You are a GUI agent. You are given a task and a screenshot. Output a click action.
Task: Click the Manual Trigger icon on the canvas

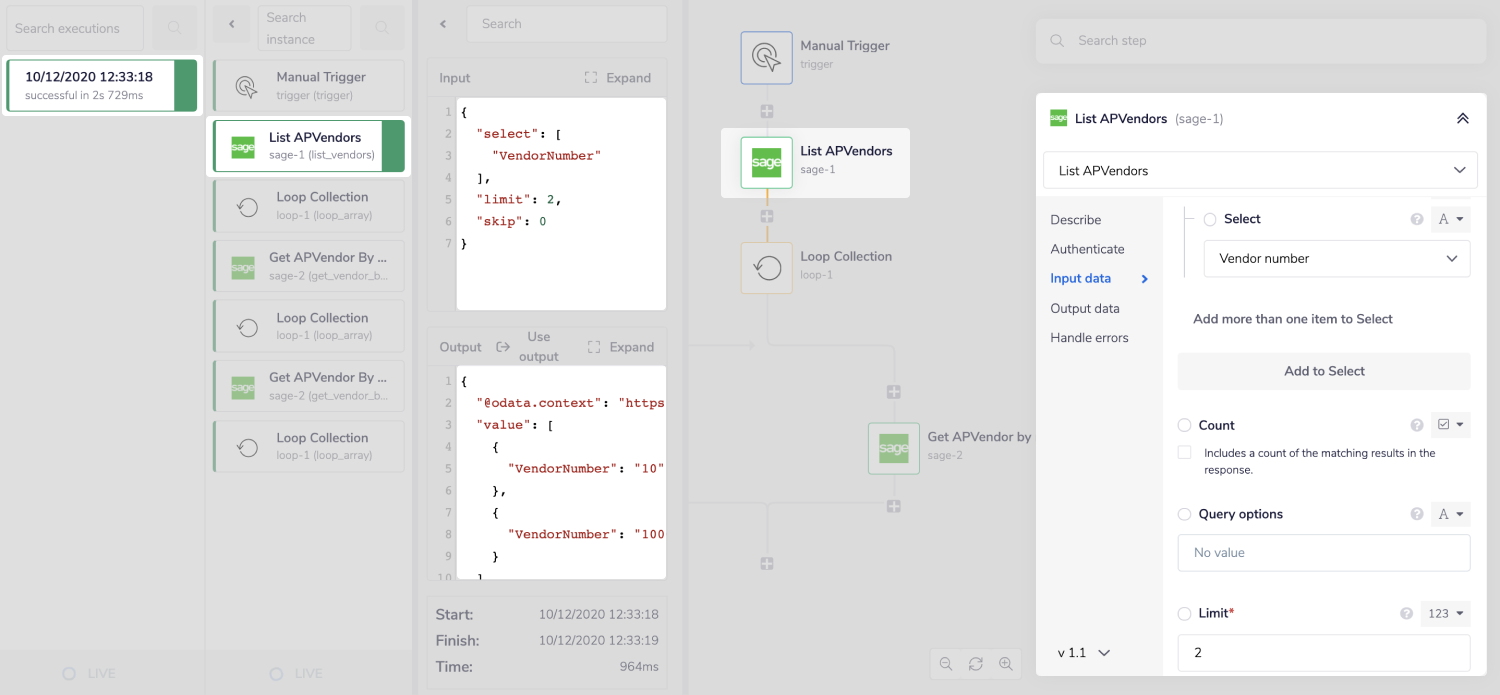(x=766, y=57)
